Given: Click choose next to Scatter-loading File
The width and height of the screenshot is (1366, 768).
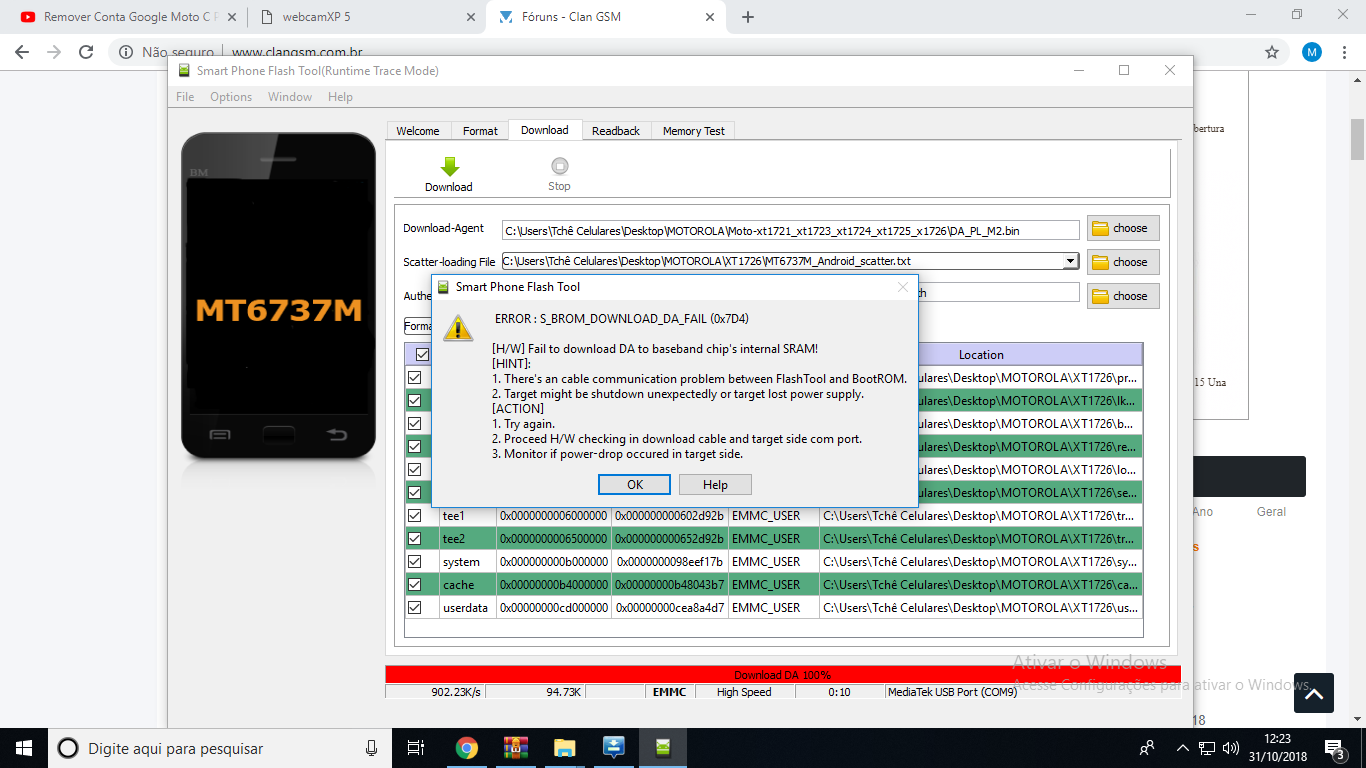Looking at the screenshot, I should tap(1123, 262).
